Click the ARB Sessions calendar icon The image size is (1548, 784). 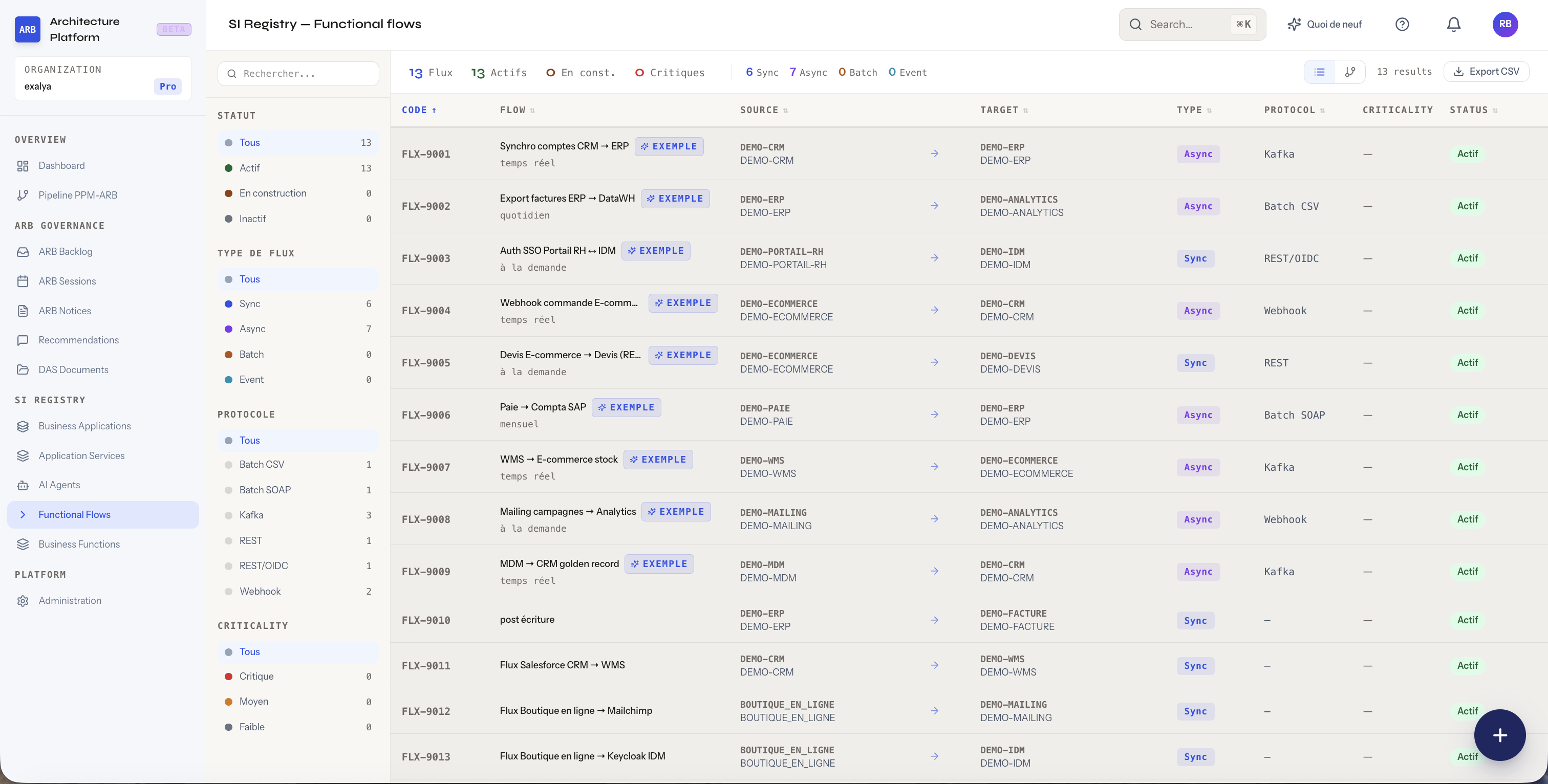[23, 281]
